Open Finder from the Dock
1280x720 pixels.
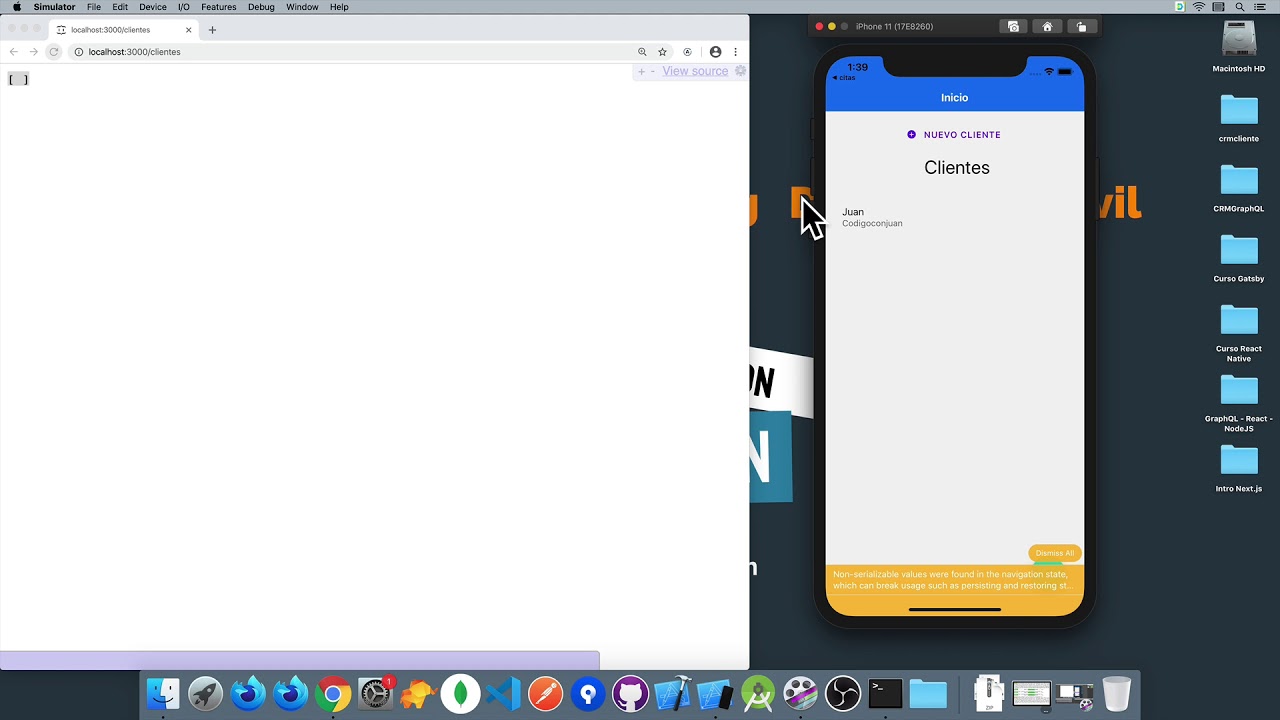tap(163, 693)
